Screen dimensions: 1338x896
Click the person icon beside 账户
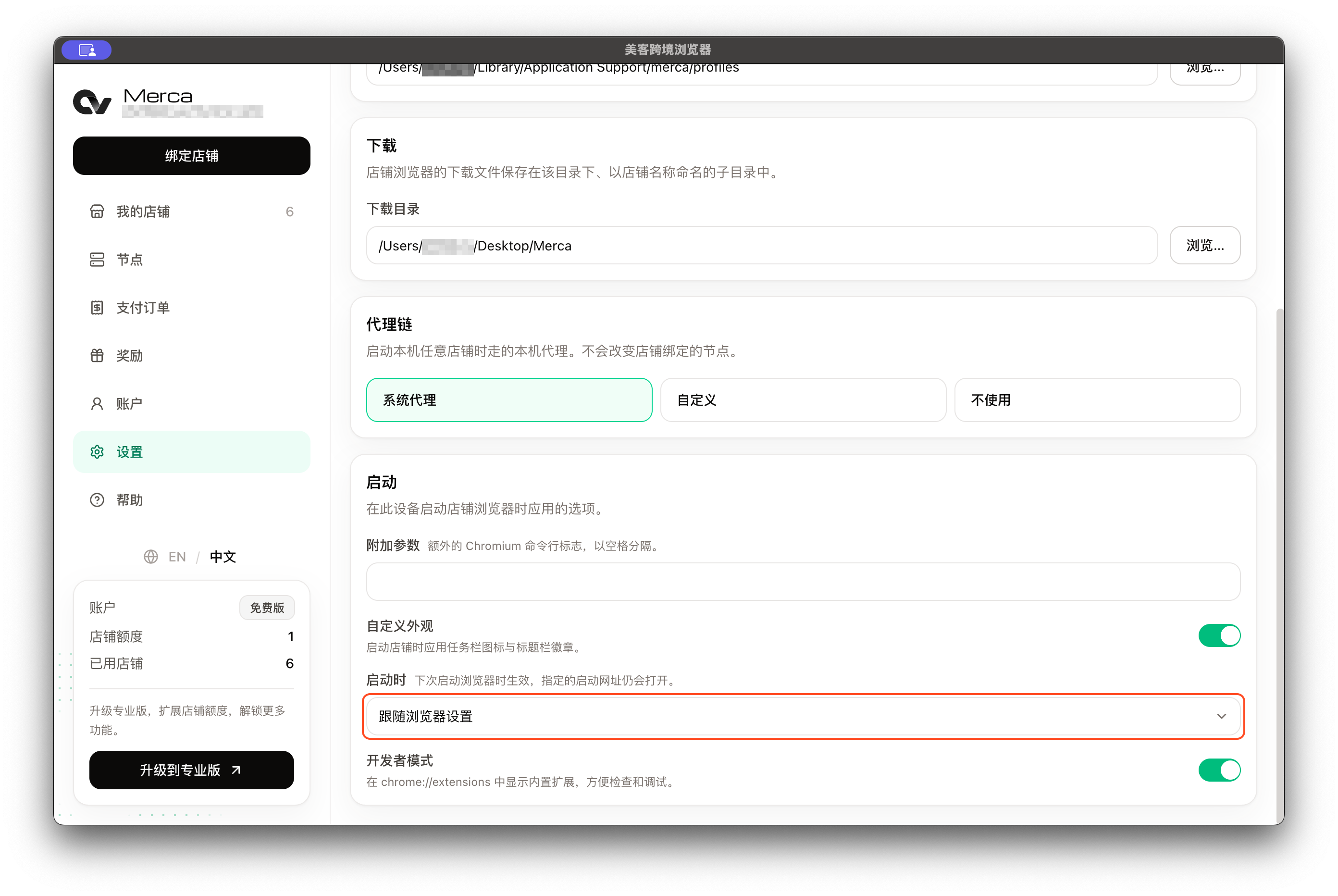[97, 403]
